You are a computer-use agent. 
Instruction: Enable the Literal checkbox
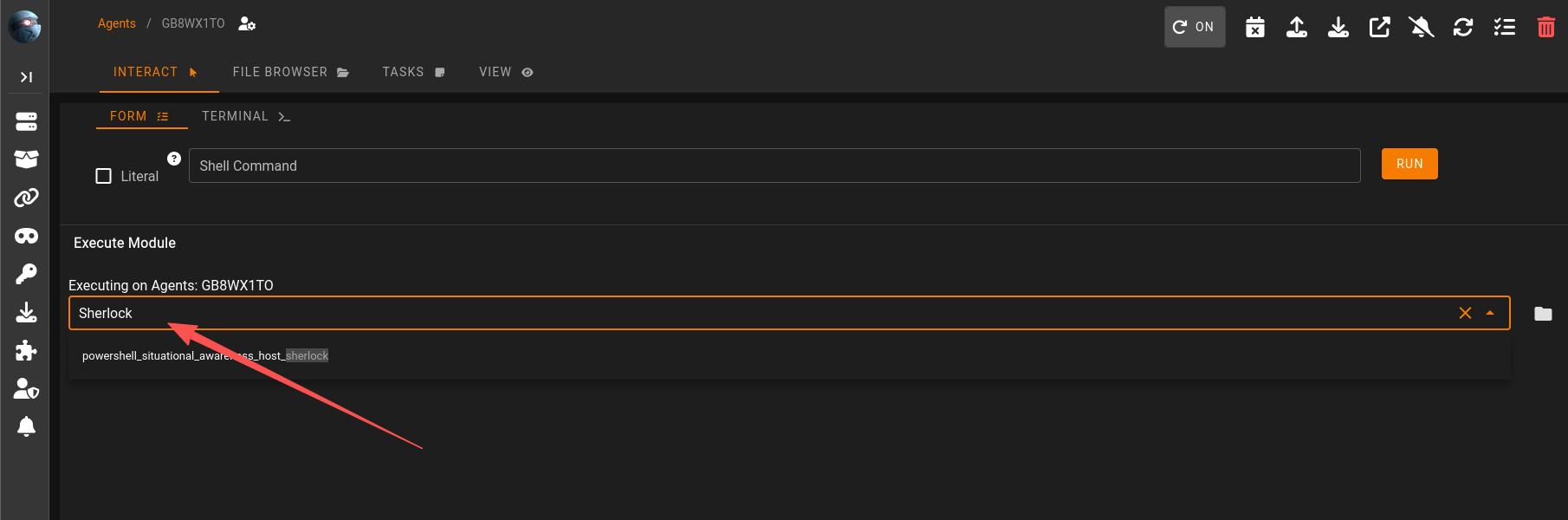coord(104,176)
